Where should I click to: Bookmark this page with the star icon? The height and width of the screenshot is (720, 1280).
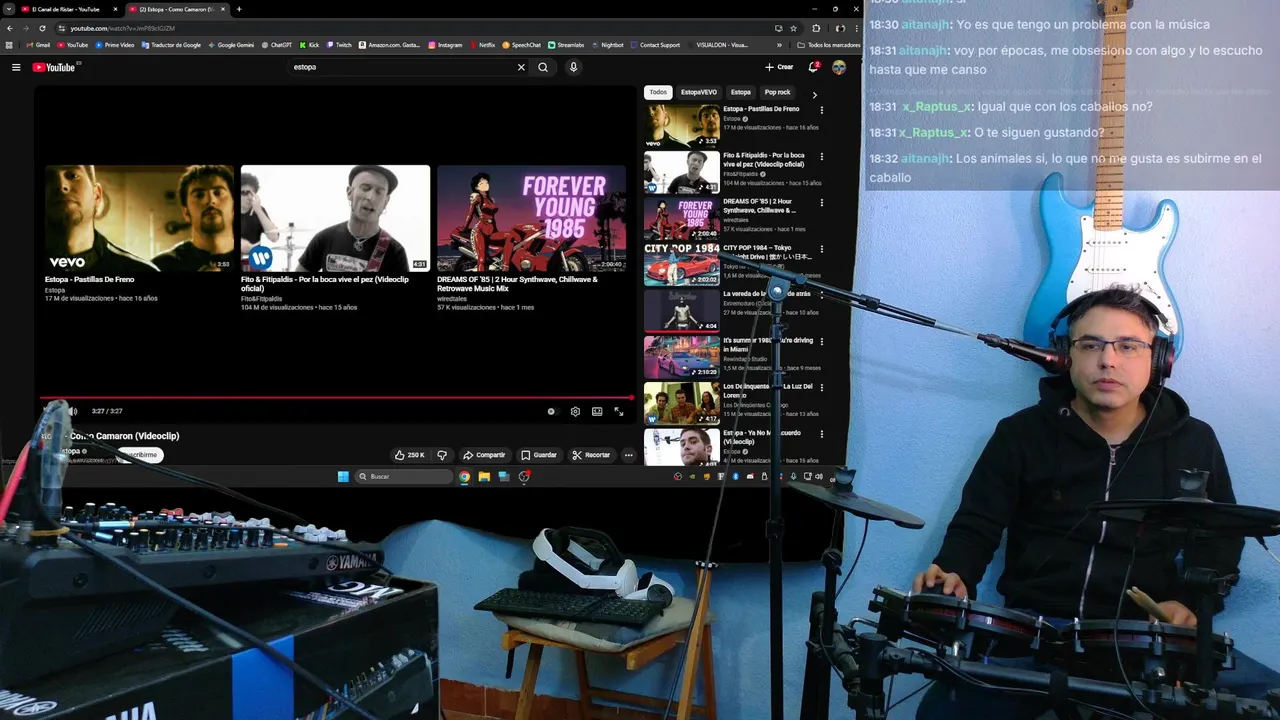point(793,28)
